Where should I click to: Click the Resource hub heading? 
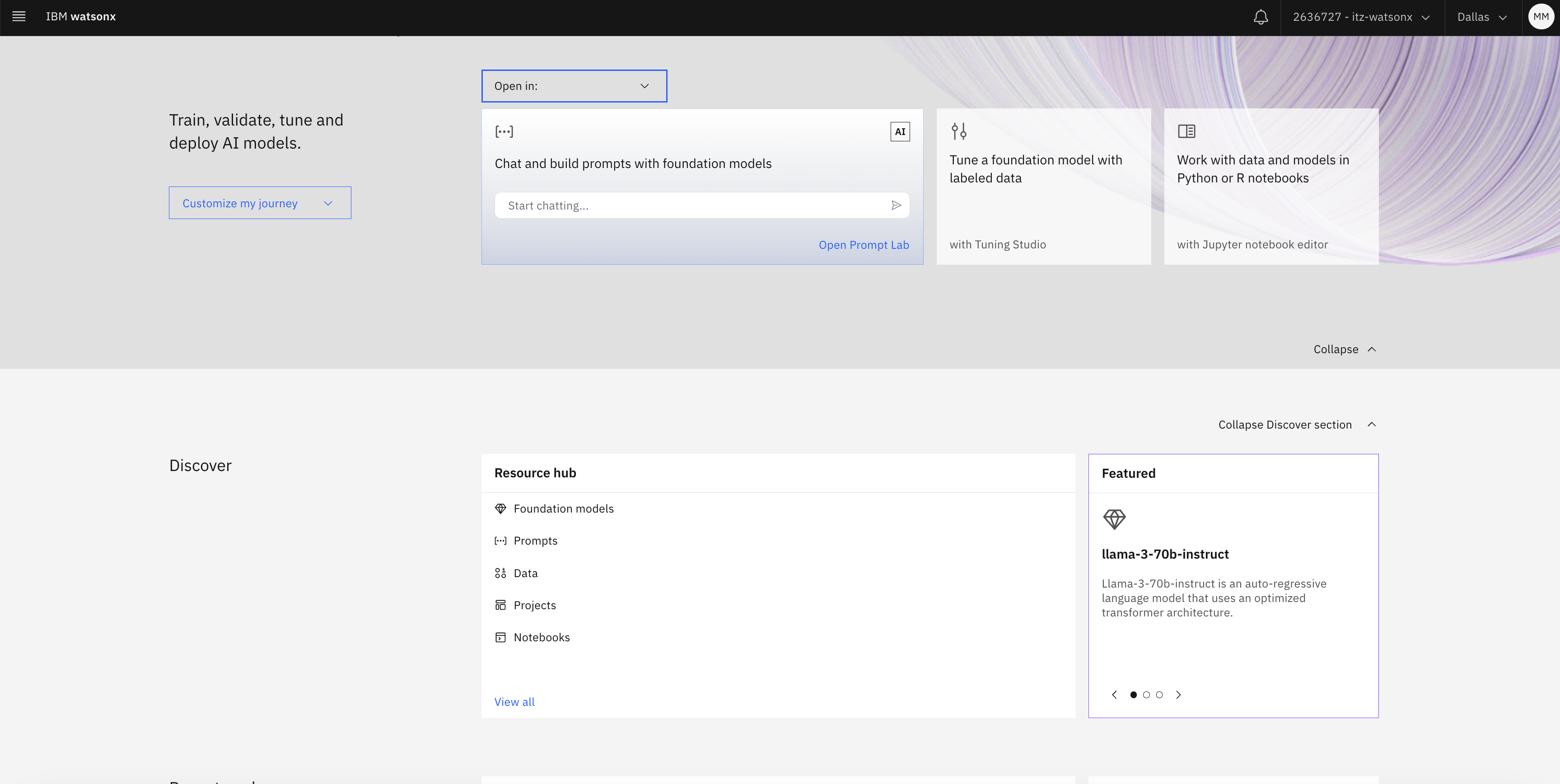535,473
